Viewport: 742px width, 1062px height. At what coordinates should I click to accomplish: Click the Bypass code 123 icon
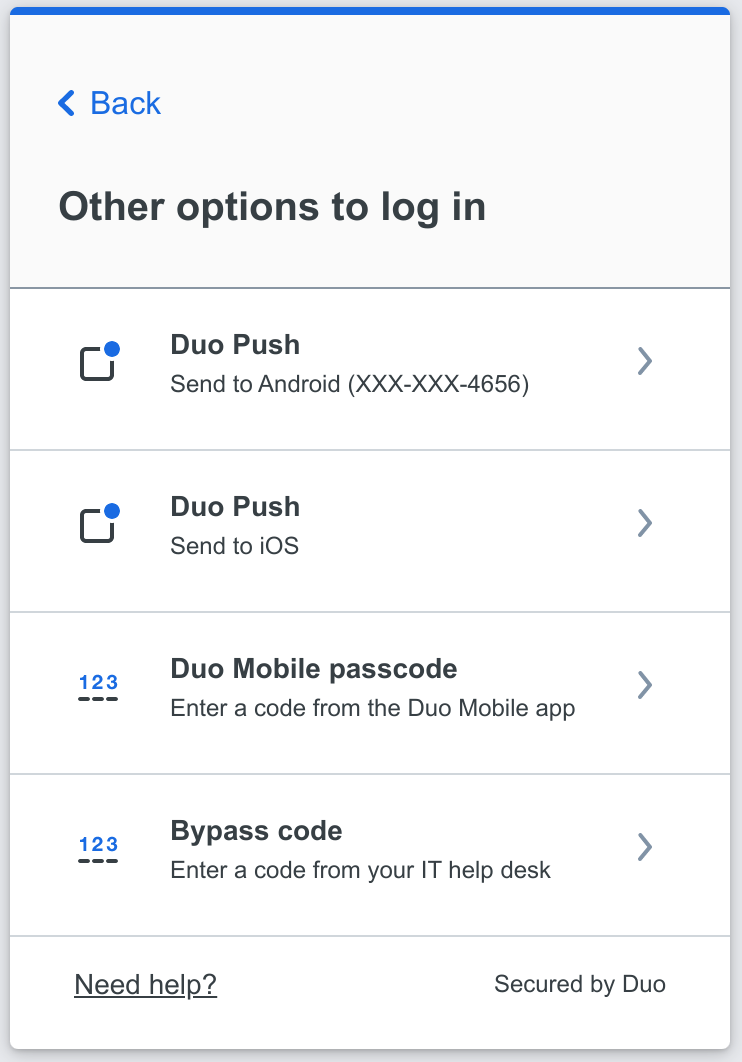click(x=98, y=849)
